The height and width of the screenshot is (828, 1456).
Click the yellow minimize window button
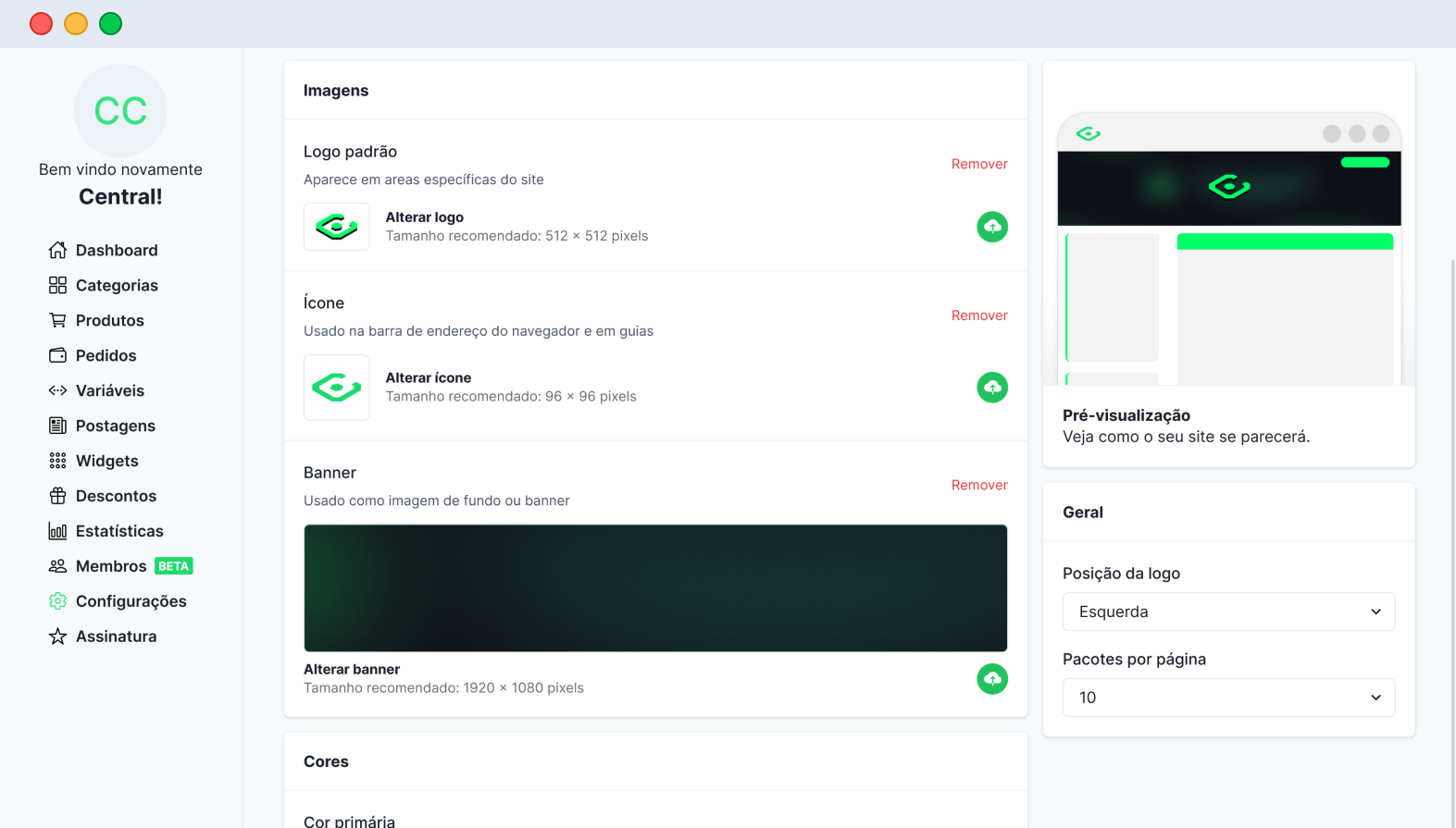pyautogui.click(x=76, y=24)
